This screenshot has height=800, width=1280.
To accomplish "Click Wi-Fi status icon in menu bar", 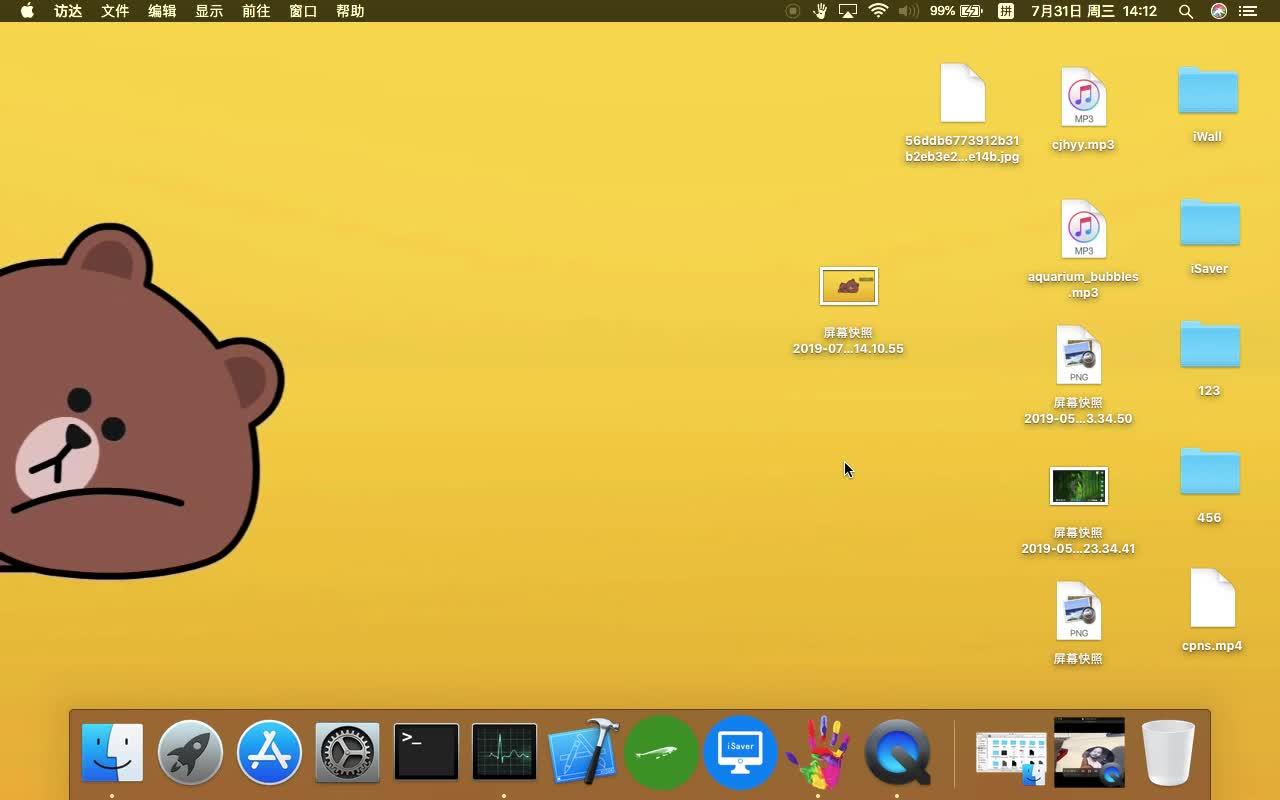I will click(878, 11).
